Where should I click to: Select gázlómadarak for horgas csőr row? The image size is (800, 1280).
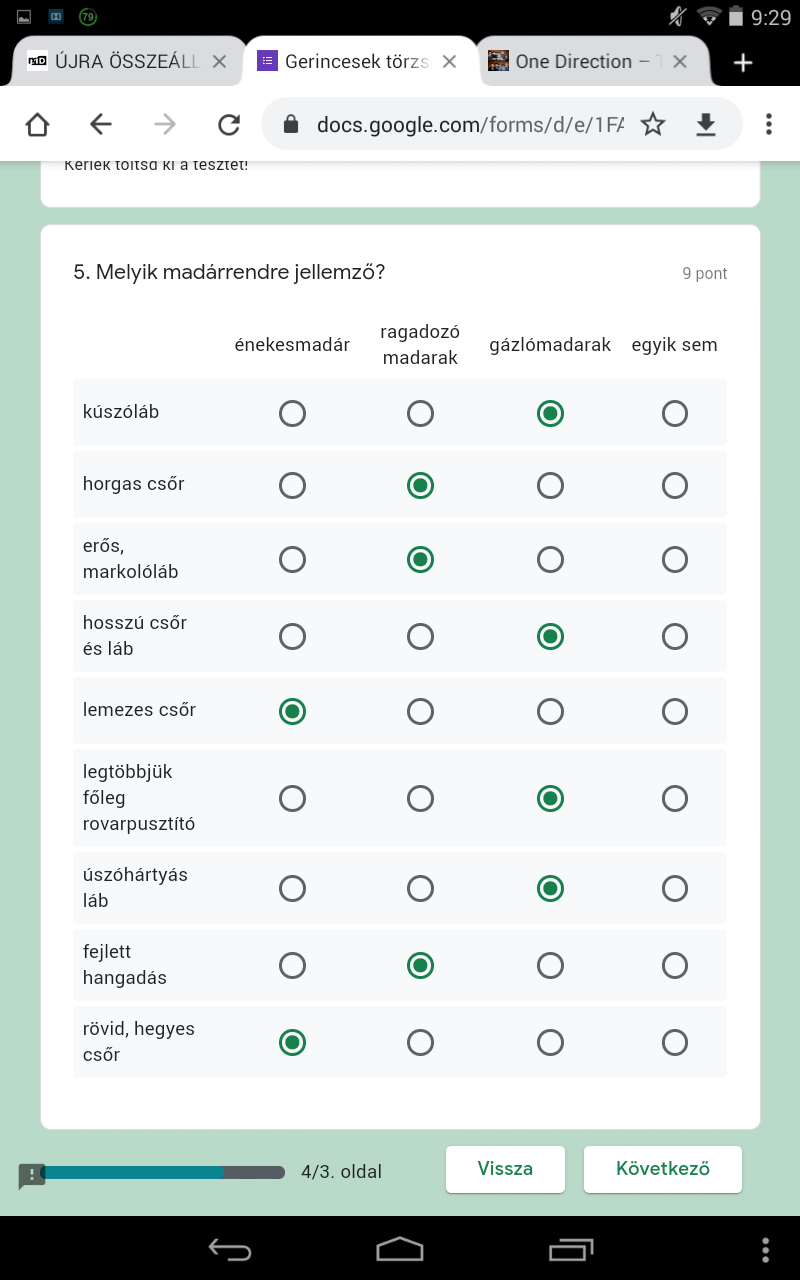pos(550,485)
